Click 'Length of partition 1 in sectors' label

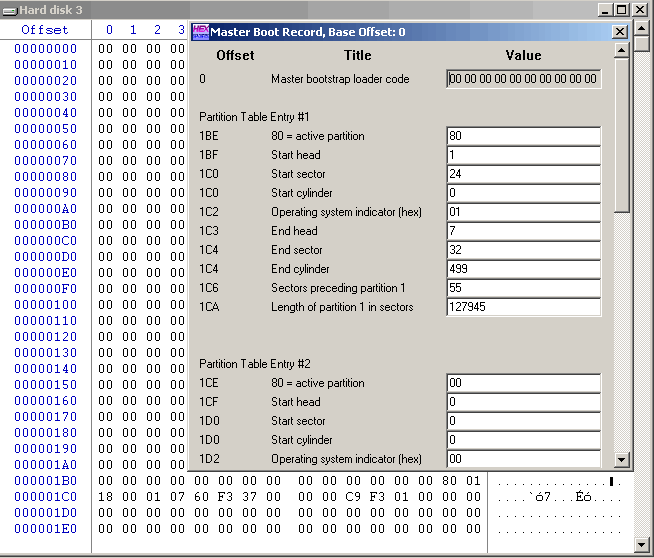pos(342,307)
